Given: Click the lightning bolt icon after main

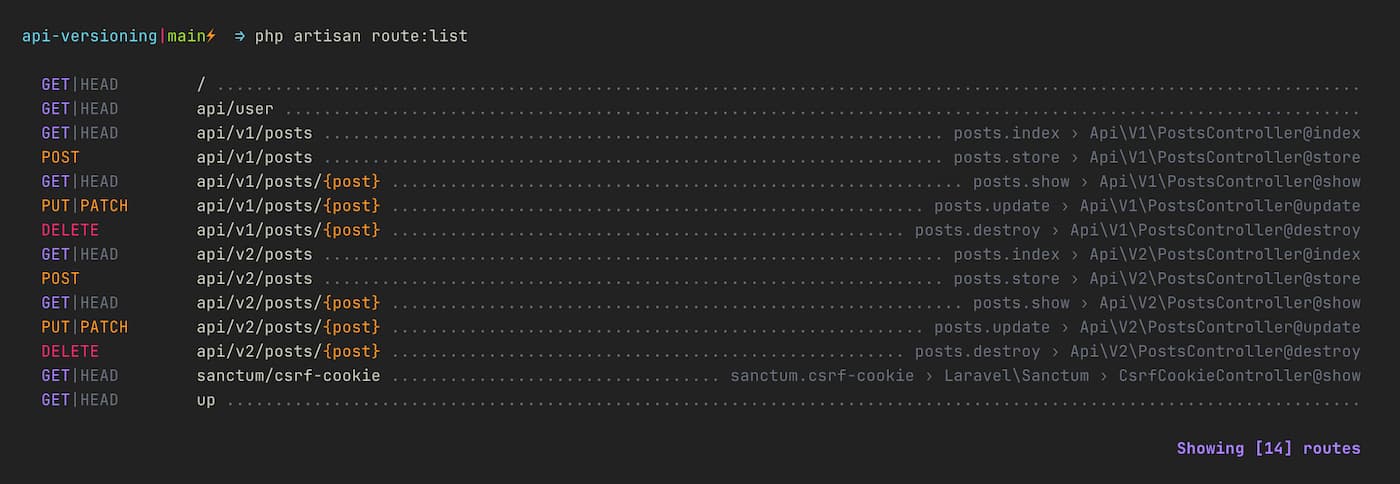Looking at the screenshot, I should pyautogui.click(x=210, y=36).
